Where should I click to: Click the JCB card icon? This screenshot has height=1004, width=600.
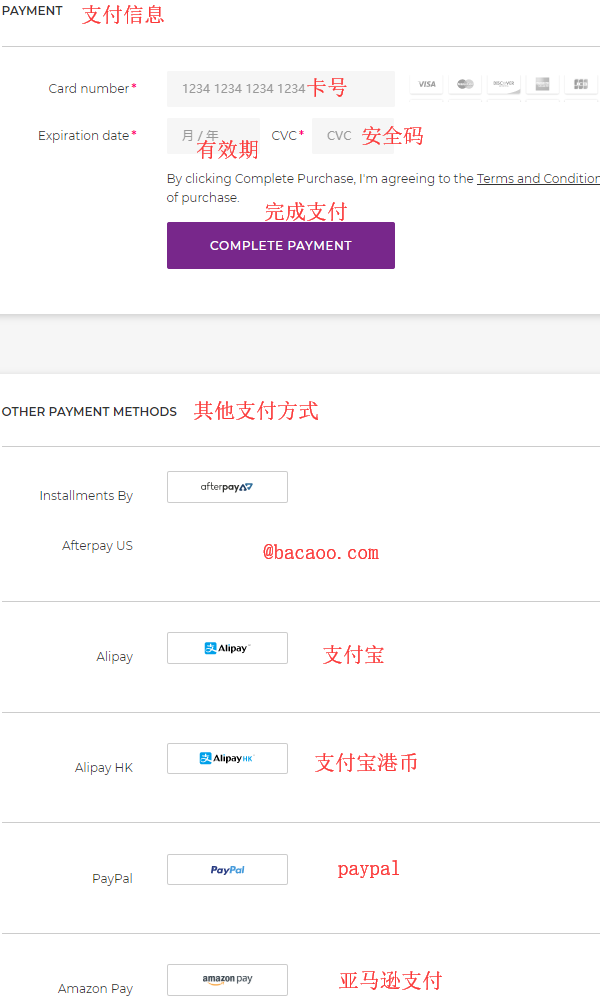(x=581, y=84)
